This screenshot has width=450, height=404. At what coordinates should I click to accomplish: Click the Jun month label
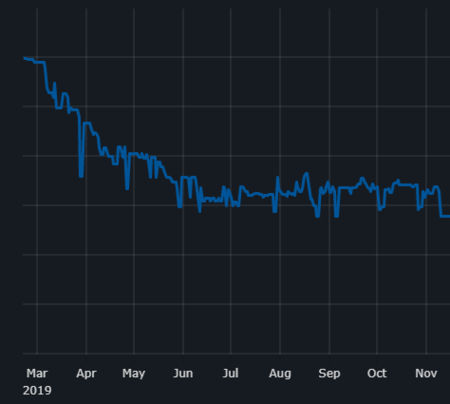183,373
